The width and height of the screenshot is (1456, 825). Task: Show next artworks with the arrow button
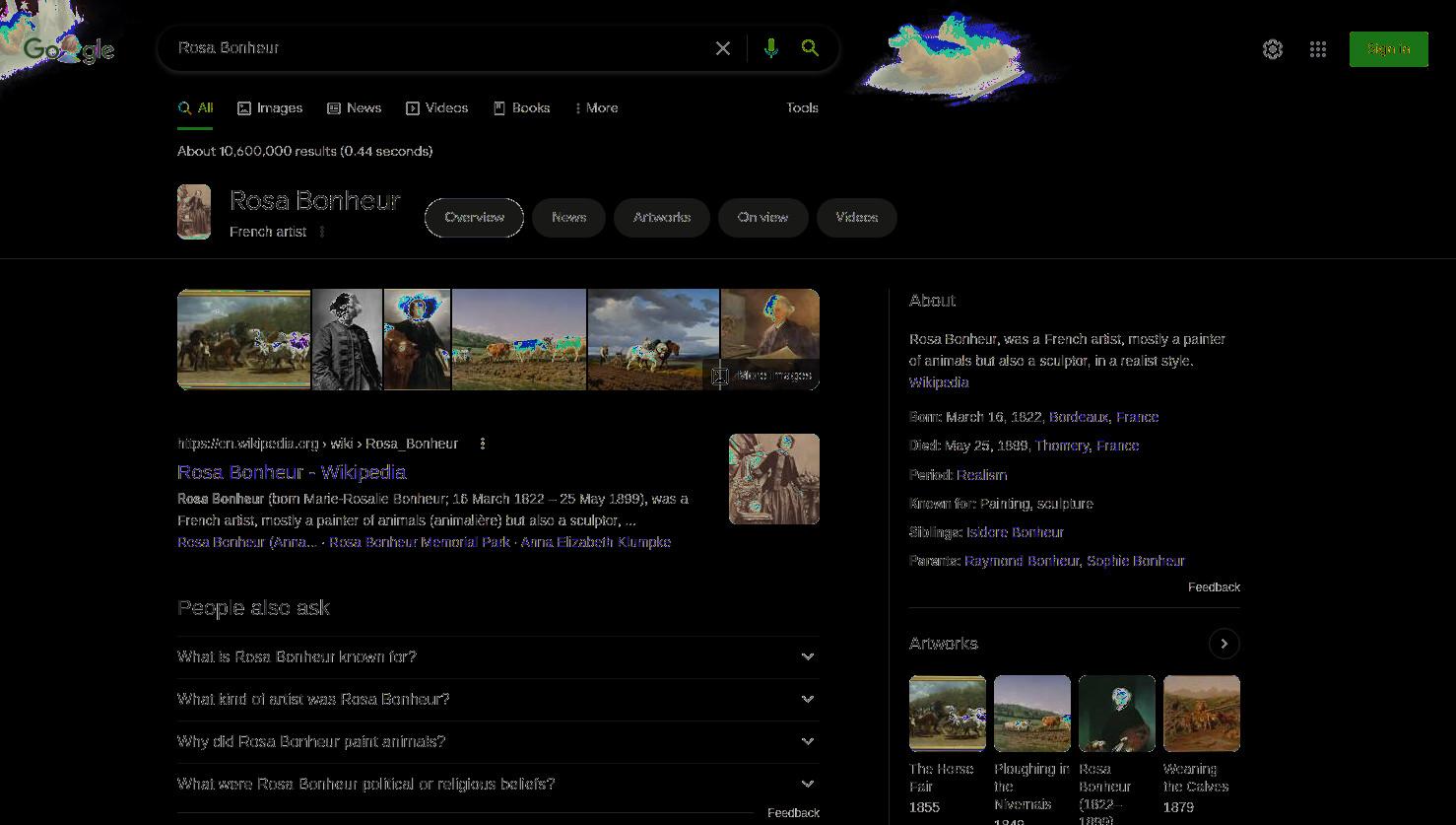(x=1224, y=644)
